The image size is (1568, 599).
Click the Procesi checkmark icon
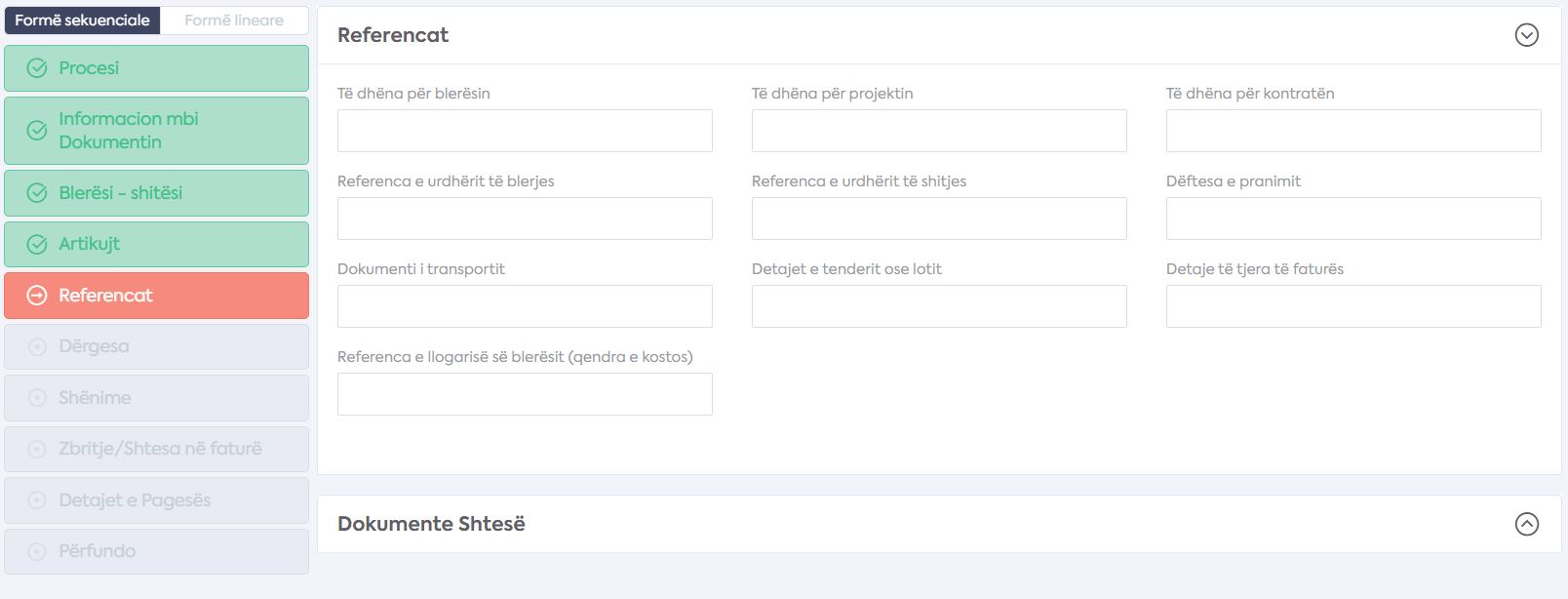pos(37,68)
